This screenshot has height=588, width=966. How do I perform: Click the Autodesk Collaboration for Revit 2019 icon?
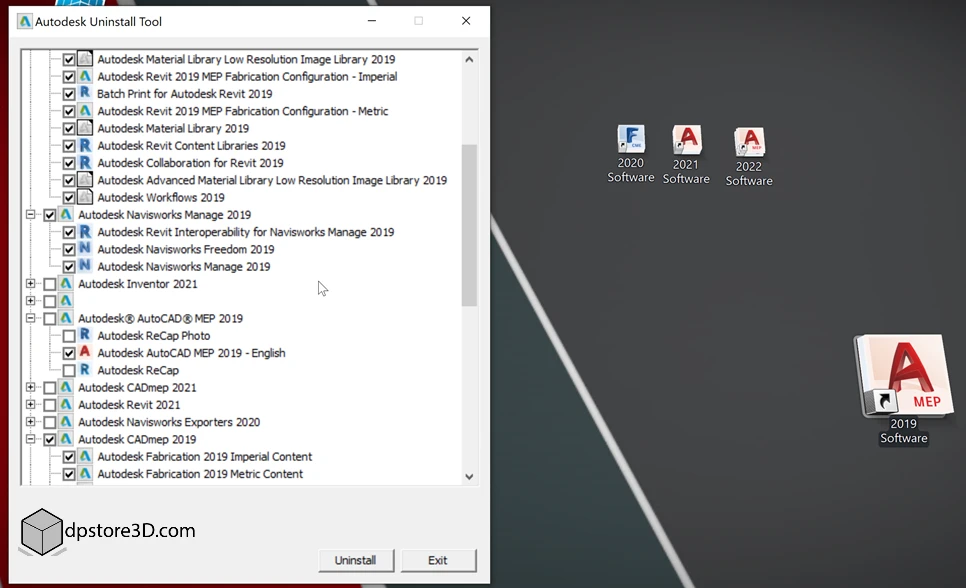(85, 163)
